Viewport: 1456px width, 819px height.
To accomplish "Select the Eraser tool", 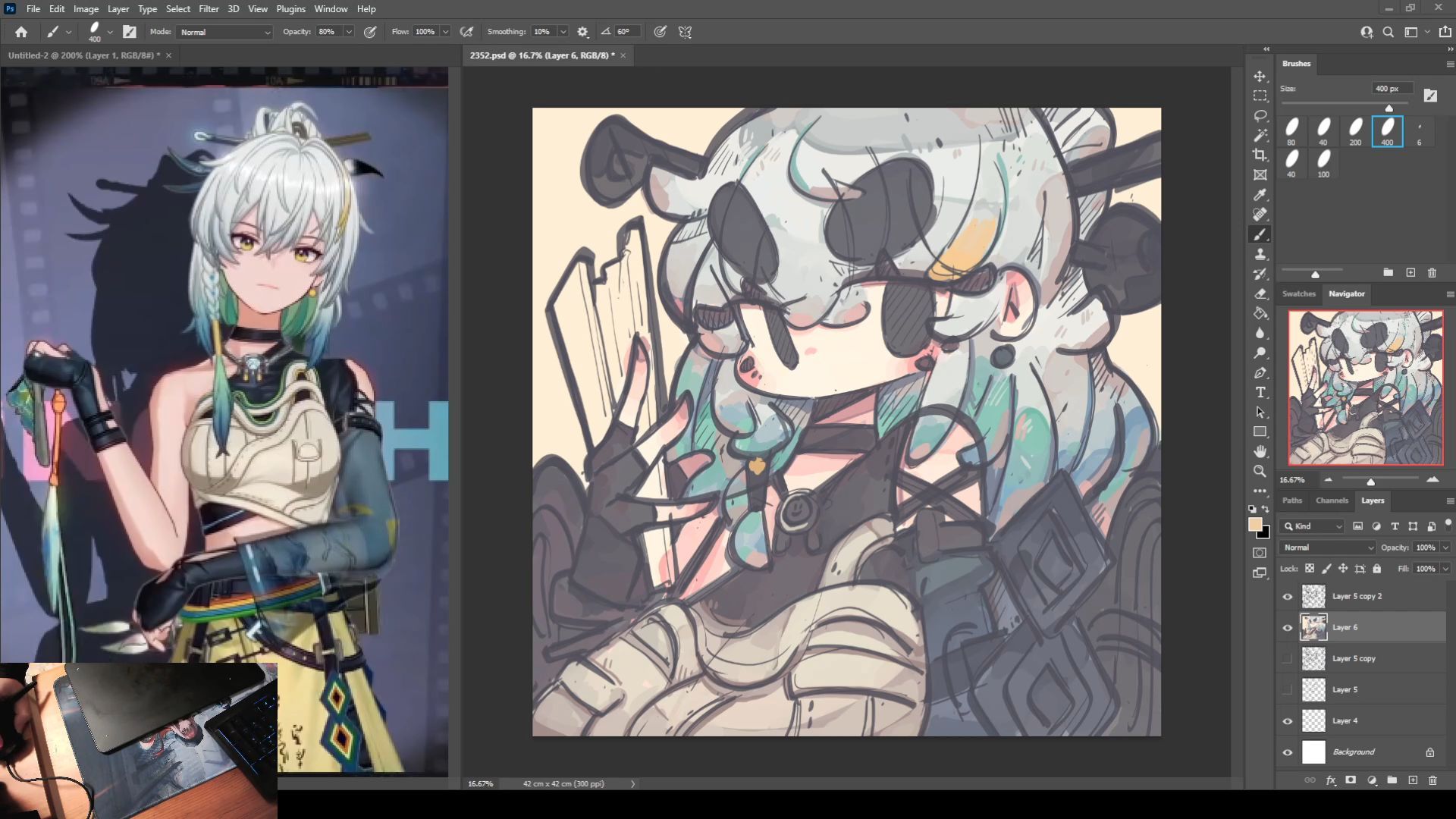I will [1260, 293].
